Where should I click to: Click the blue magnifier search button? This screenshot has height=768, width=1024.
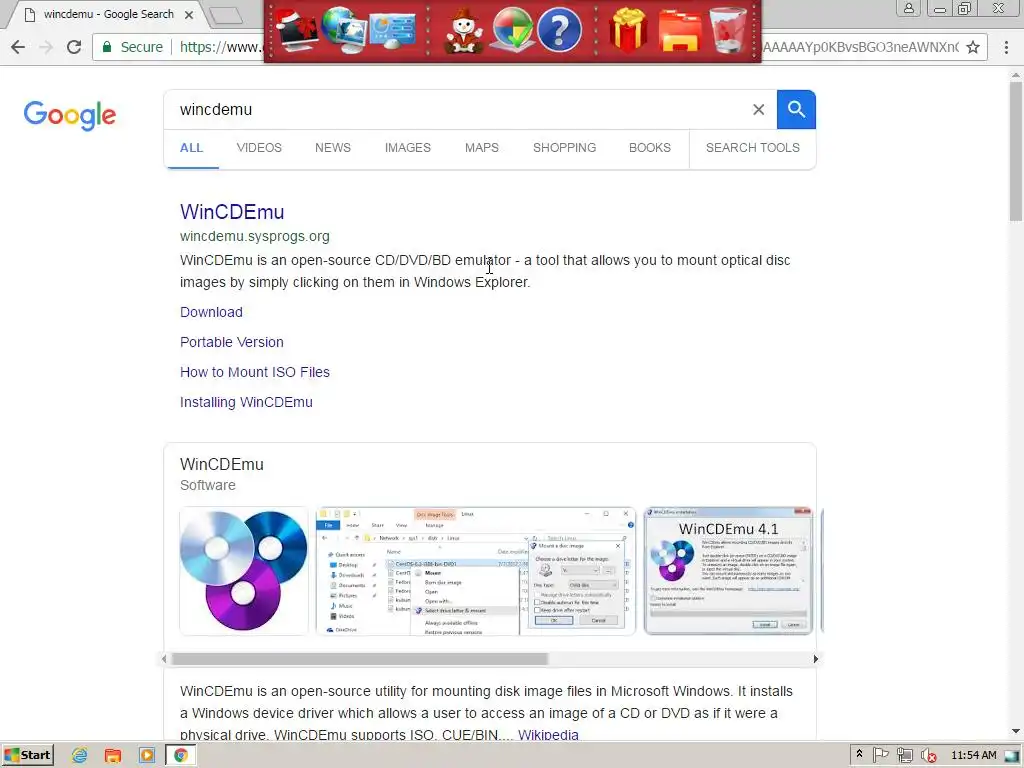point(796,110)
